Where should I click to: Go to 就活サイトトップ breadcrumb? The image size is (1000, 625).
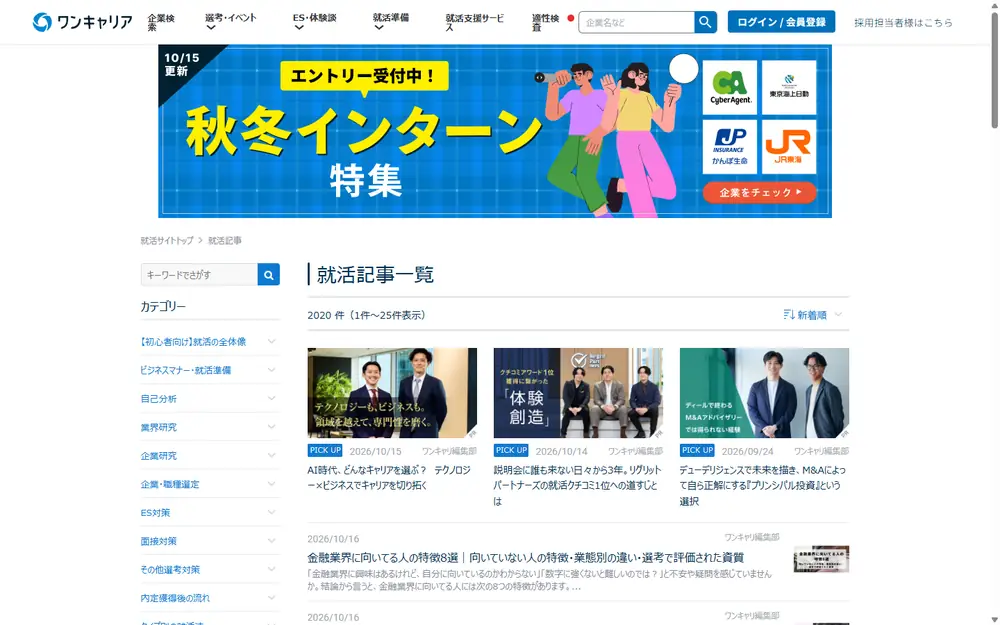pyautogui.click(x=166, y=240)
